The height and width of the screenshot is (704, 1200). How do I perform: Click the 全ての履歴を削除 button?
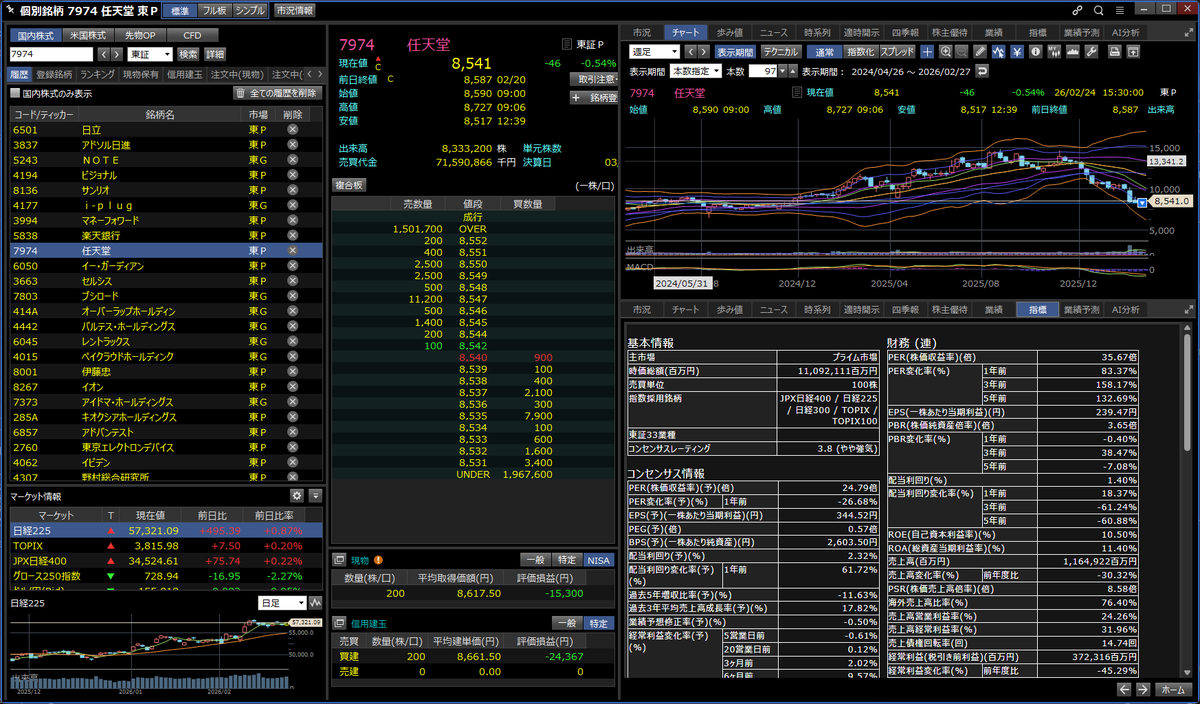click(x=277, y=93)
